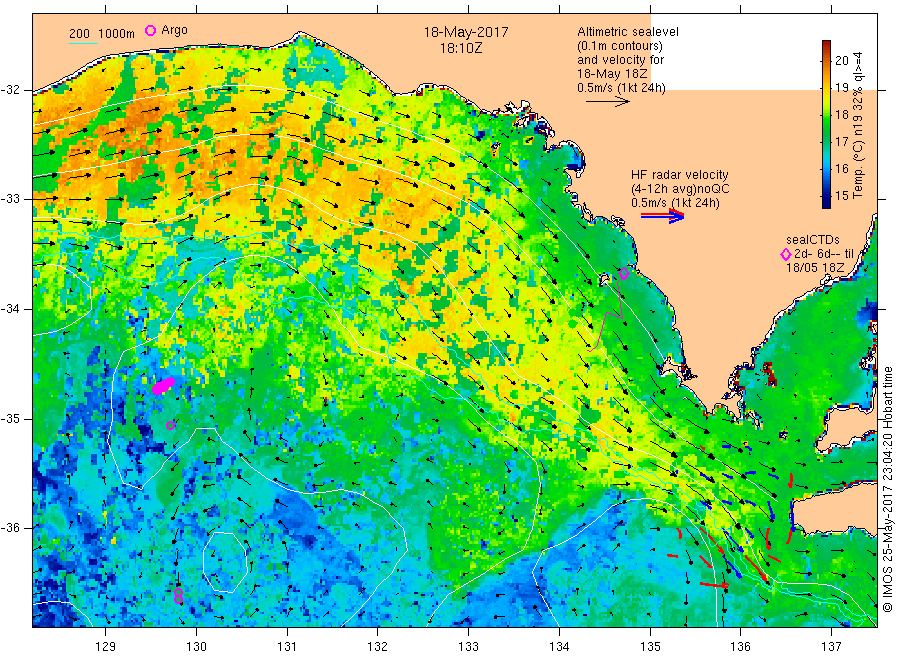
Task: Click the Argo legend circle marker
Action: pos(150,30)
